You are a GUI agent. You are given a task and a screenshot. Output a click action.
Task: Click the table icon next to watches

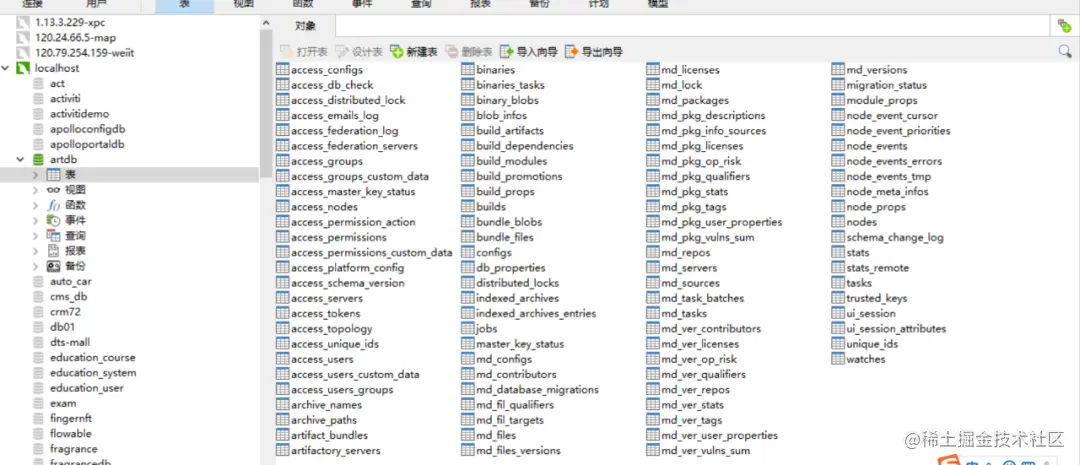pyautogui.click(x=838, y=359)
